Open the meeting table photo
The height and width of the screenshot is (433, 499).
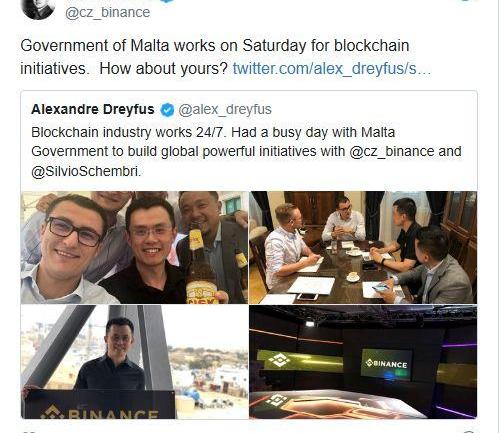(363, 247)
